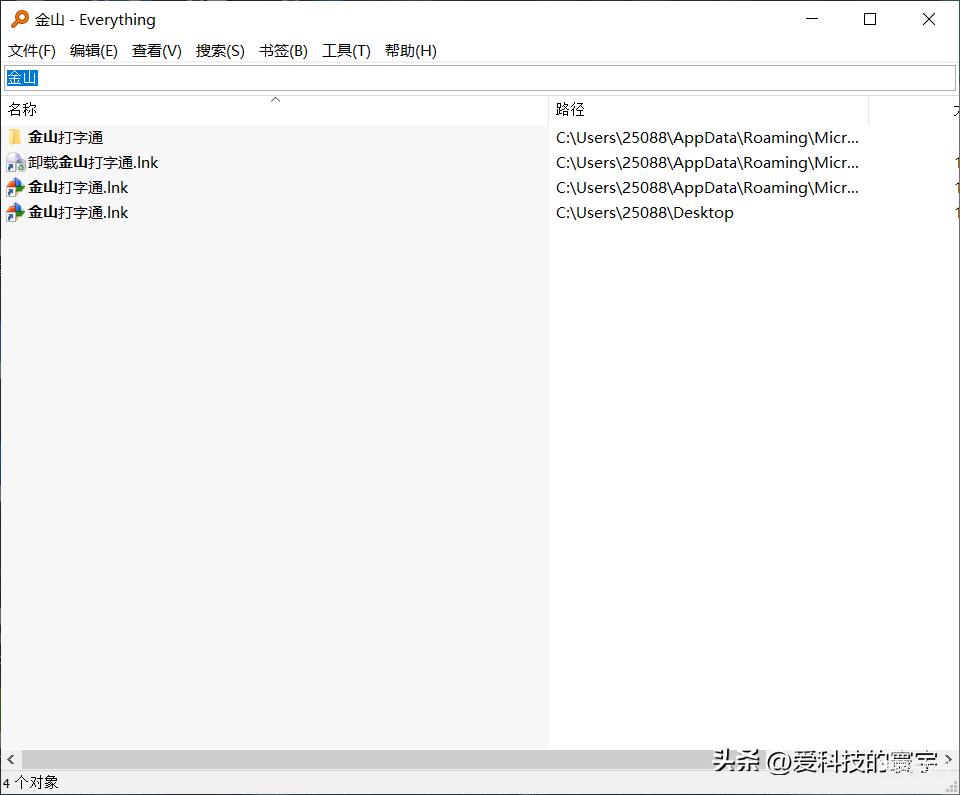Click the 金山打字通 folder icon
Screen dimensions: 960x795
pyautogui.click(x=15, y=137)
